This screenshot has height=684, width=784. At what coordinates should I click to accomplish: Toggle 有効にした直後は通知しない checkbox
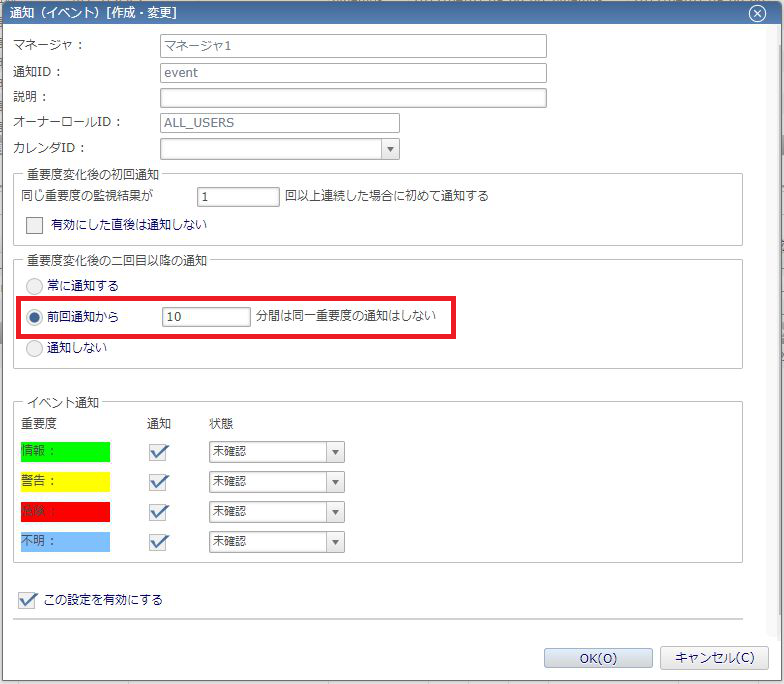point(34,225)
